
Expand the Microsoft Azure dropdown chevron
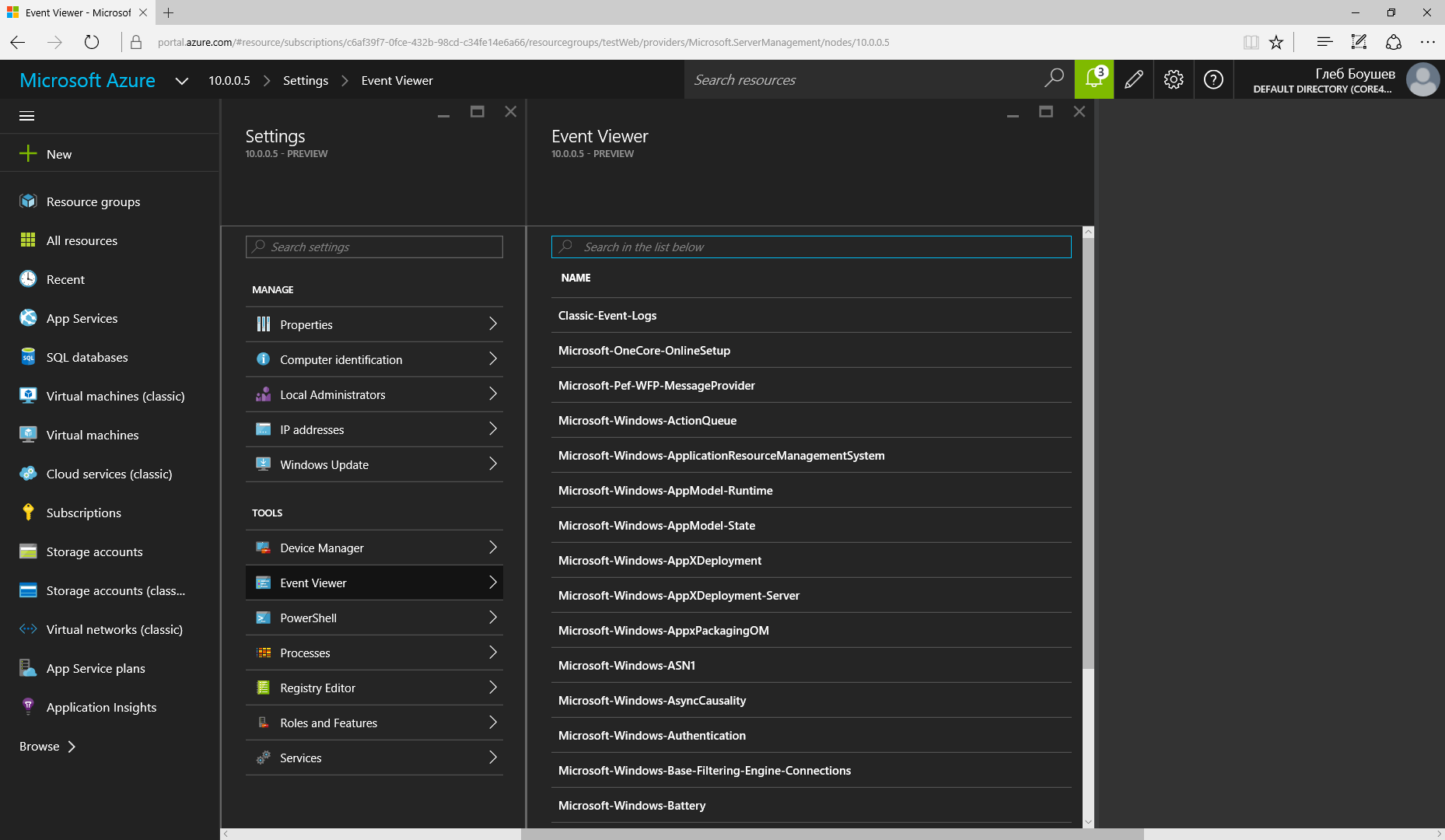tap(182, 81)
